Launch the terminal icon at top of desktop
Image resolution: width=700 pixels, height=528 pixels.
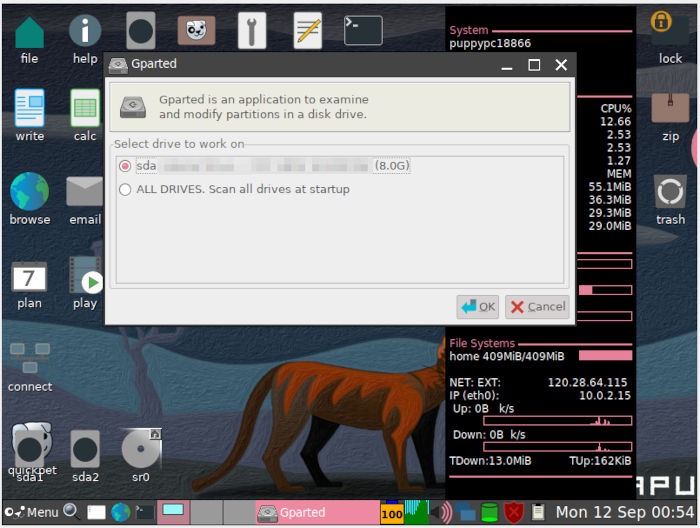click(x=363, y=30)
